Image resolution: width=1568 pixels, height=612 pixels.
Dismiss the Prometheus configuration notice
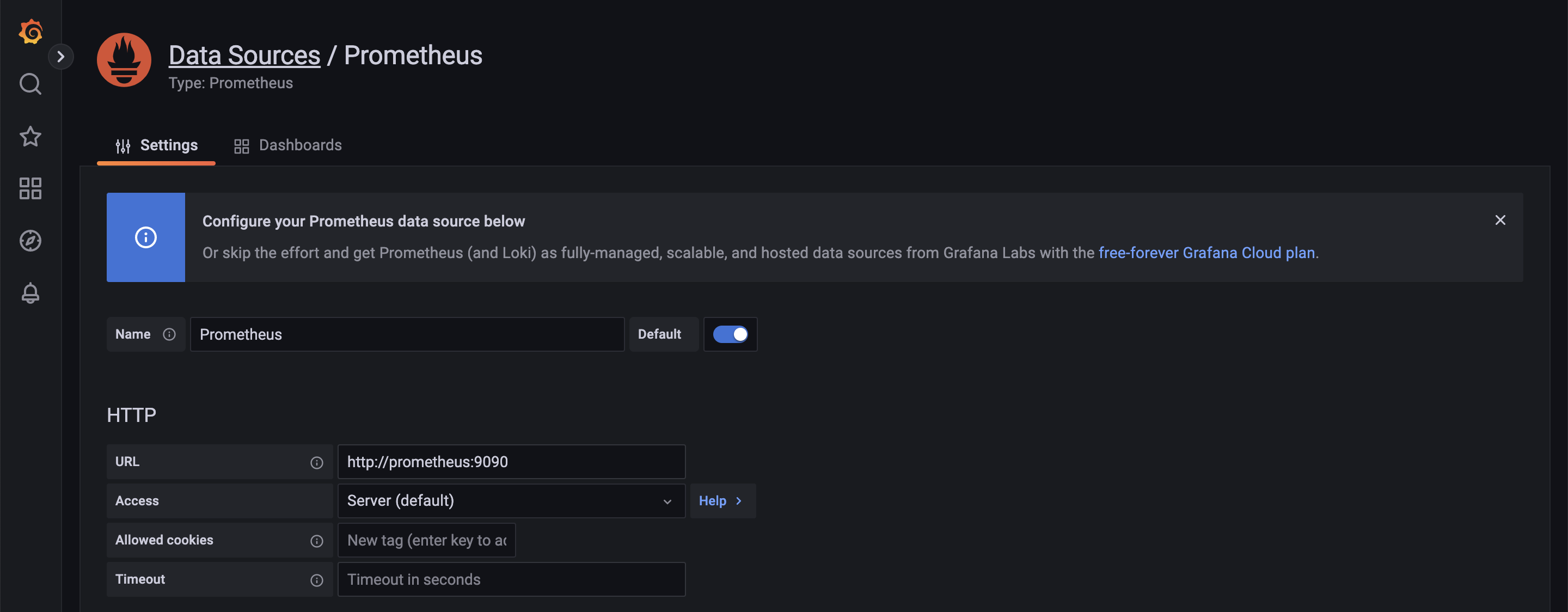1500,220
